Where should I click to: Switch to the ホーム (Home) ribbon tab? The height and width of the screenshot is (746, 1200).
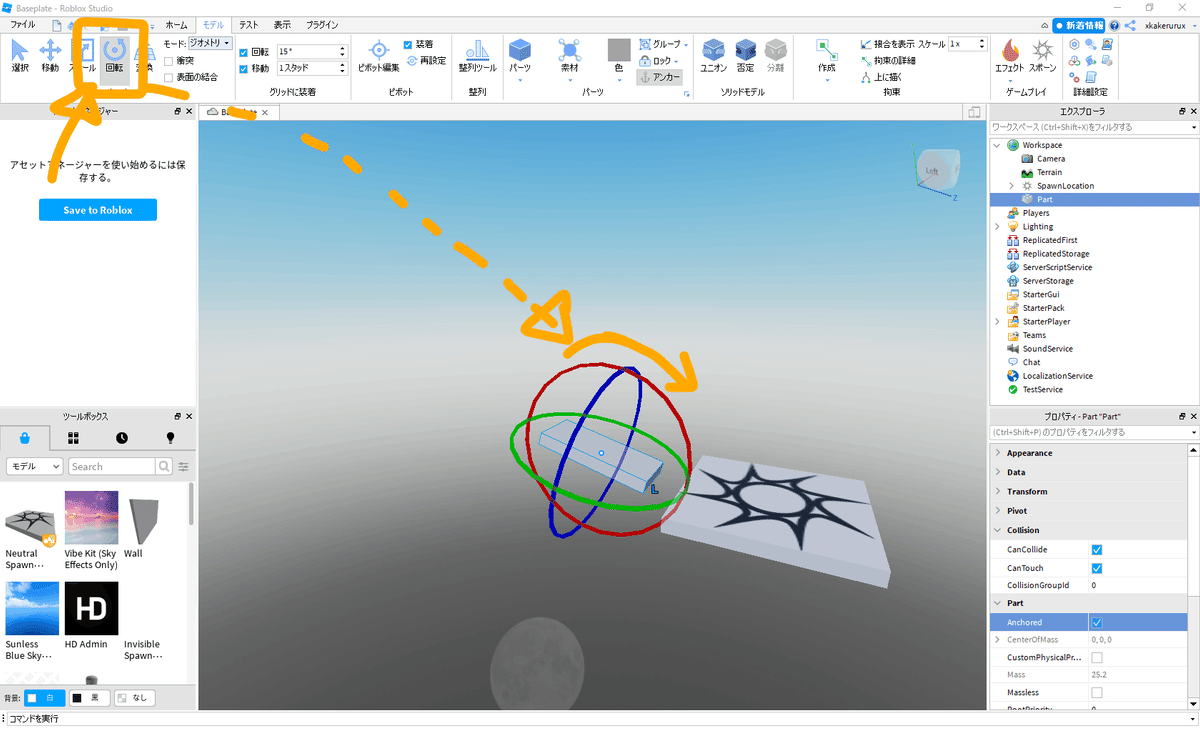coord(175,24)
